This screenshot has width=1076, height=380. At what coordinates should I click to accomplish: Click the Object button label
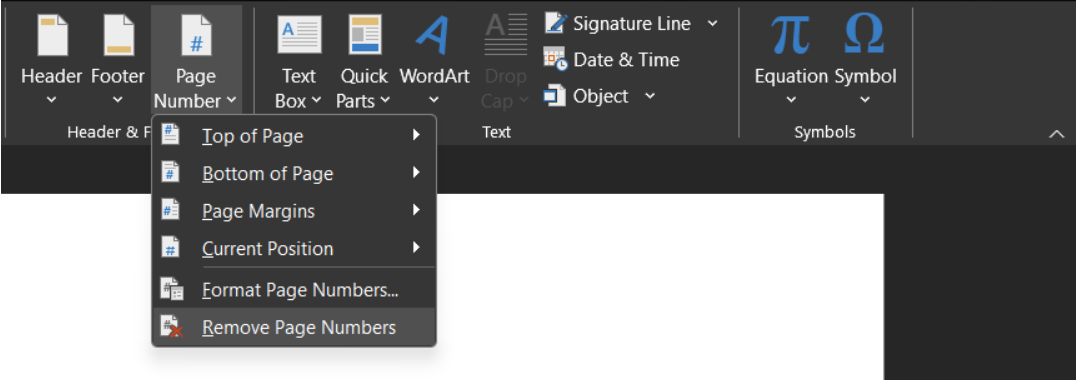click(x=601, y=97)
